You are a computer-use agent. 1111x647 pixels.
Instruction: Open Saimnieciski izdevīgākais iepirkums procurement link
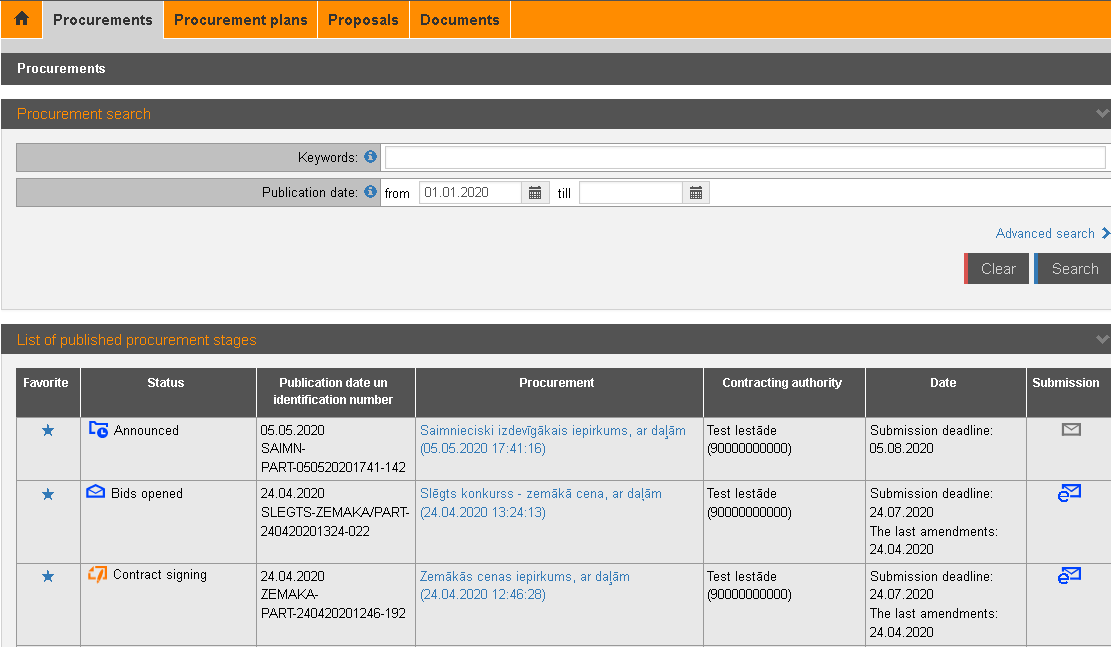553,431
